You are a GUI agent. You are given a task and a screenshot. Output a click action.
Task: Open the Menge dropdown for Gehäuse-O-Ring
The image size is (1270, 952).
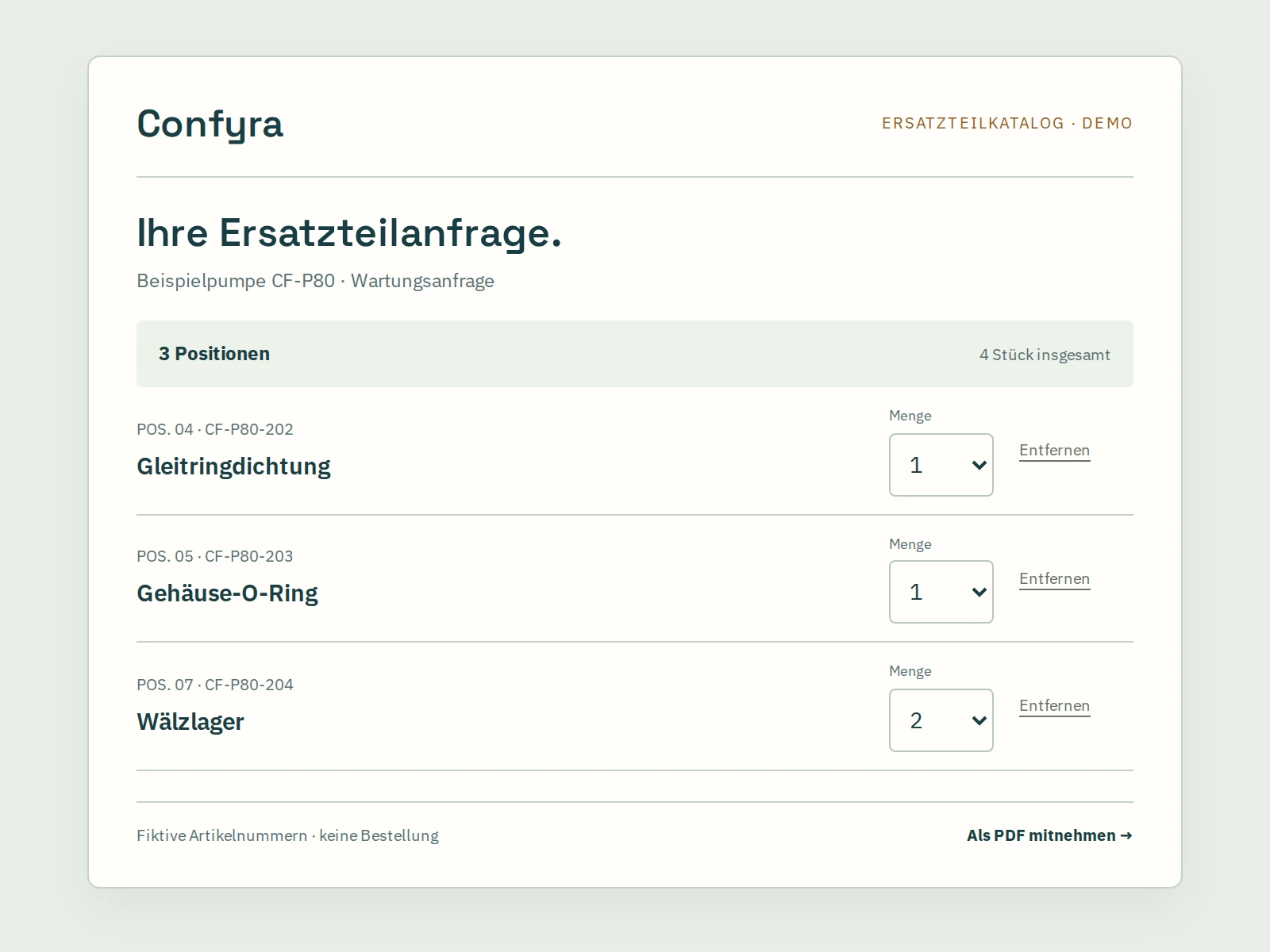tap(941, 592)
